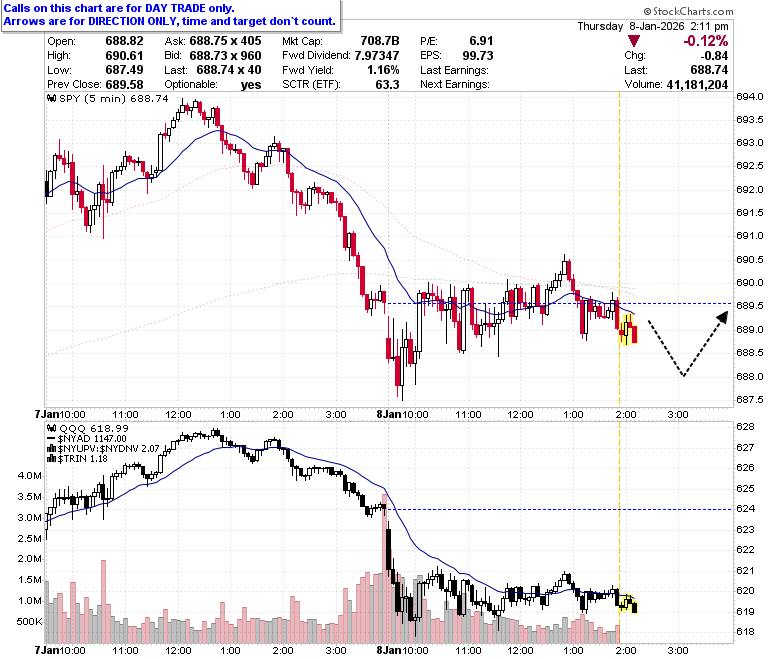Click the Fwd Yield value 1.16%

(383, 70)
